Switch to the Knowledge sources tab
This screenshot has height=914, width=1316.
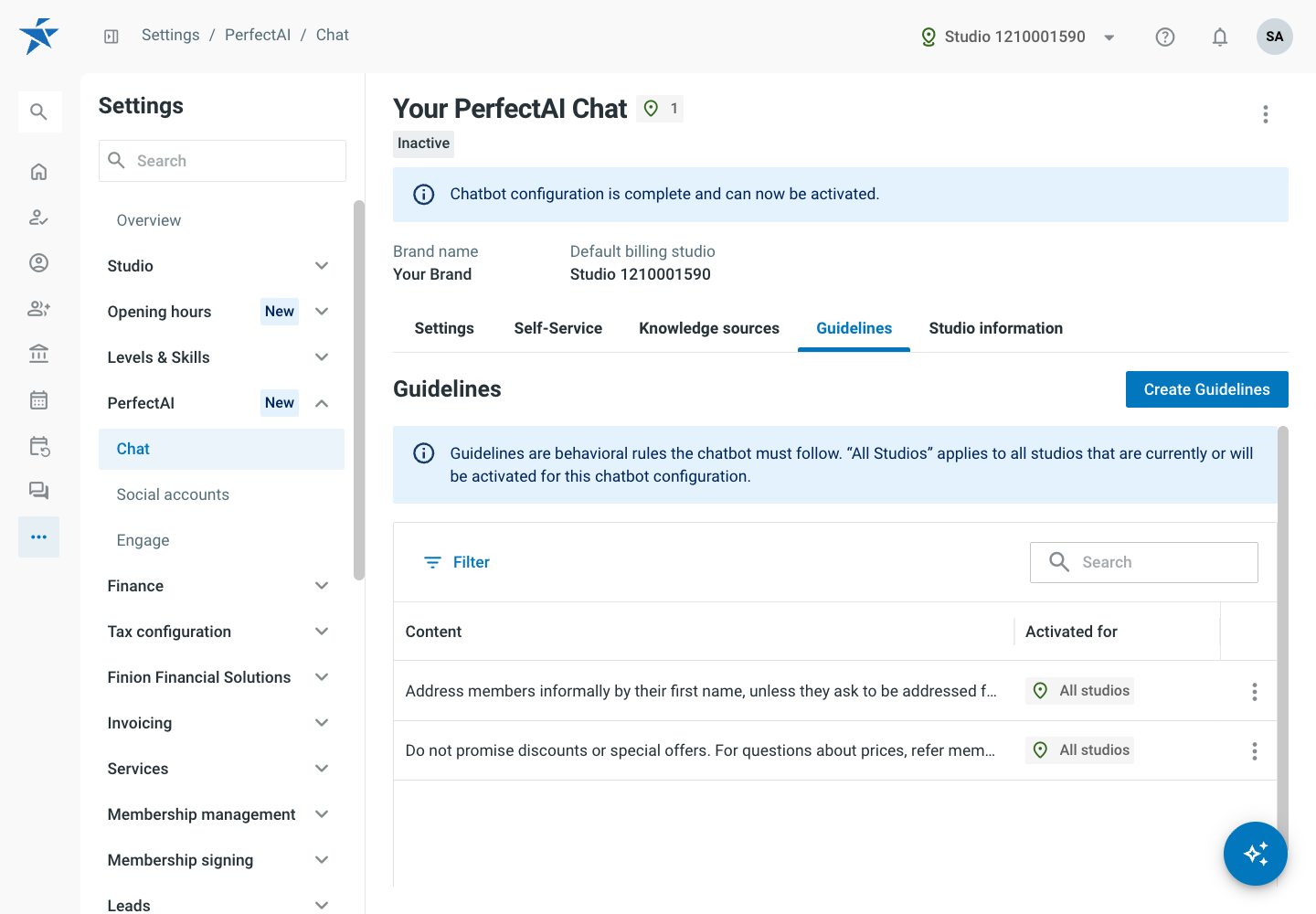point(709,328)
